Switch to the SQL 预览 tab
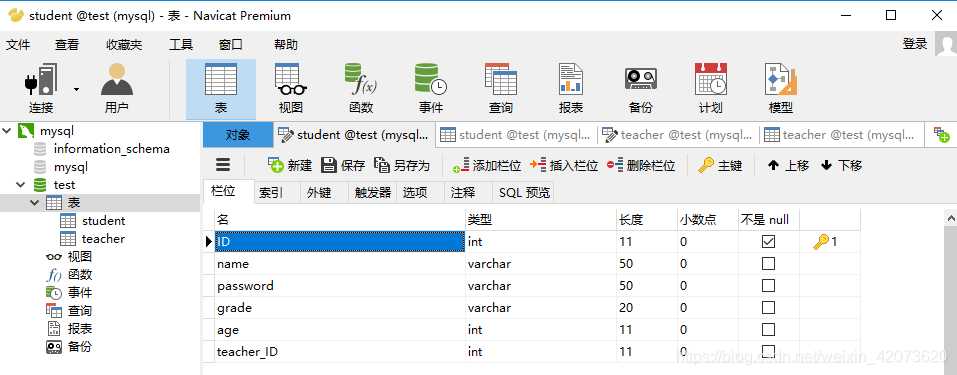The image size is (957, 375). pyautogui.click(x=524, y=192)
